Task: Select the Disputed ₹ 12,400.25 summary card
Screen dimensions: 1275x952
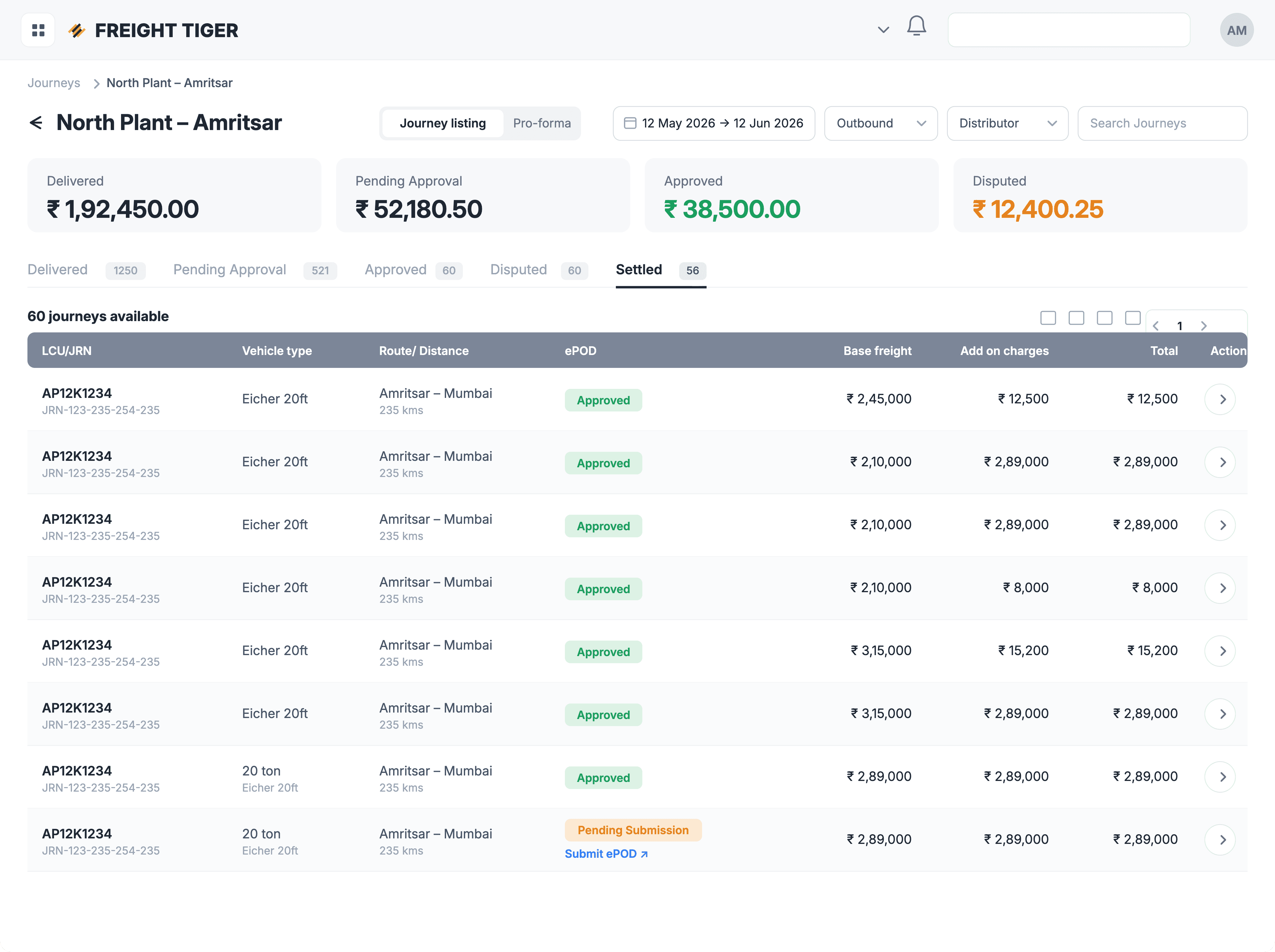Action: (x=1100, y=195)
